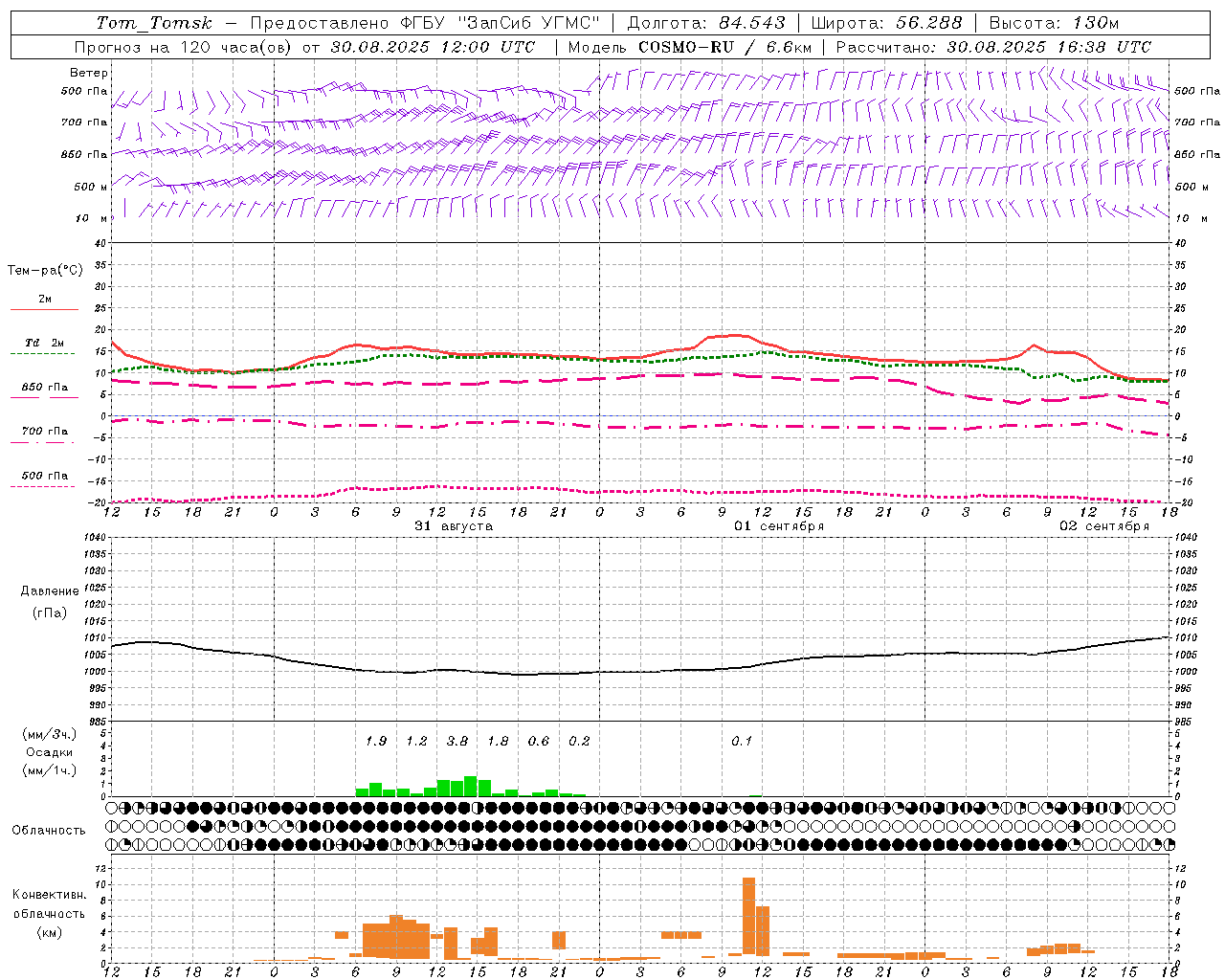This screenshot has height=980, width=1225.
Task: Click the Конвективн. облачность label
Action: (49, 904)
